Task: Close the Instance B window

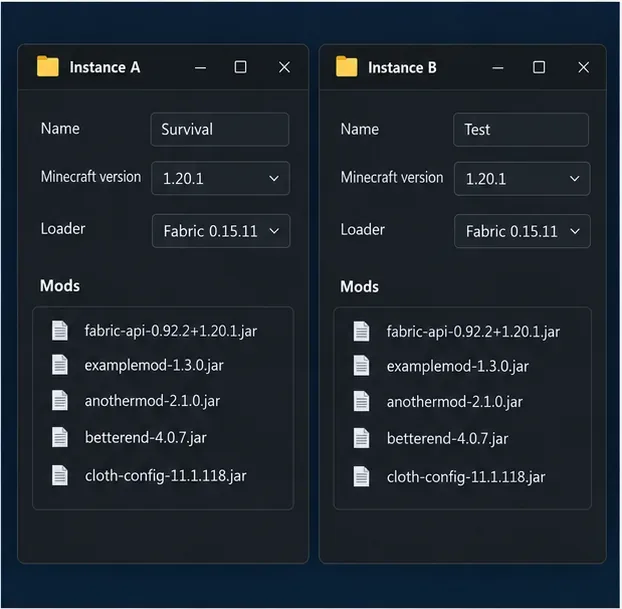Action: [584, 67]
